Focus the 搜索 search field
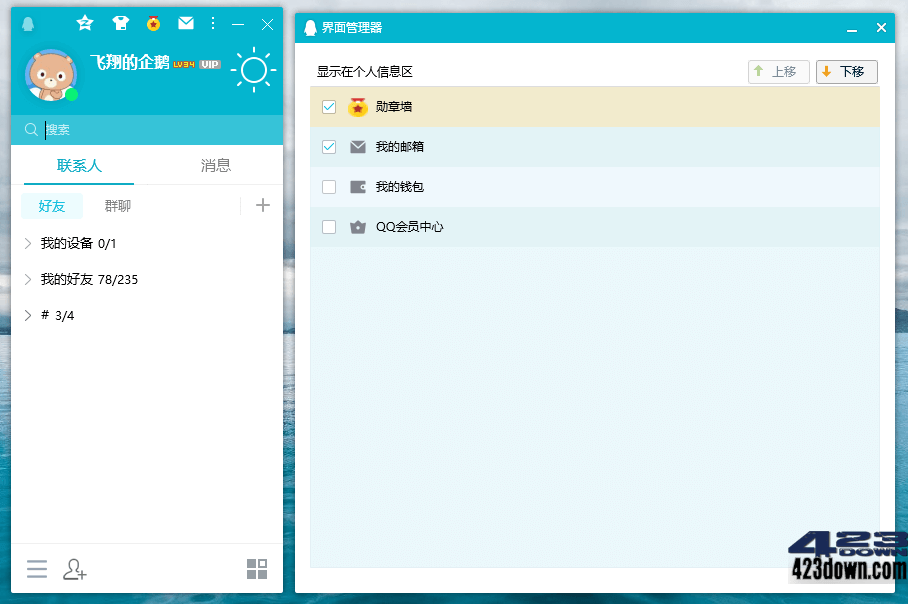 pyautogui.click(x=147, y=130)
